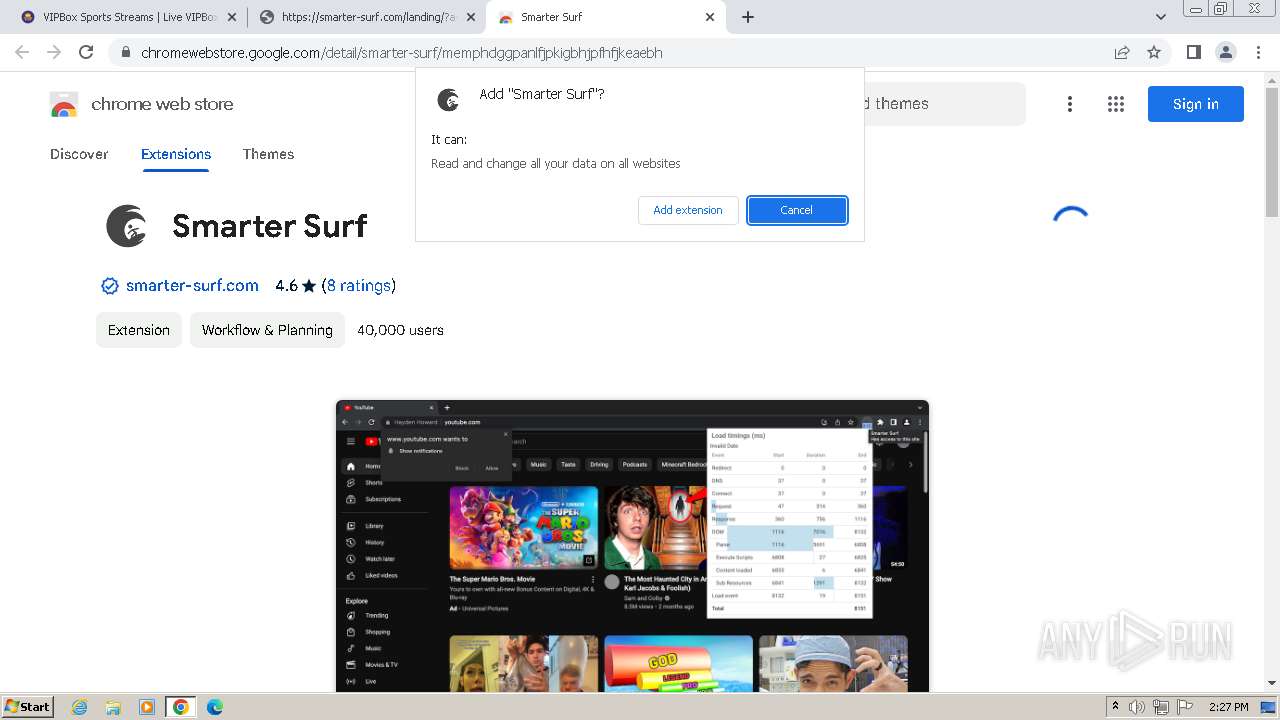Open the extension screenshot preview image

coord(632,546)
